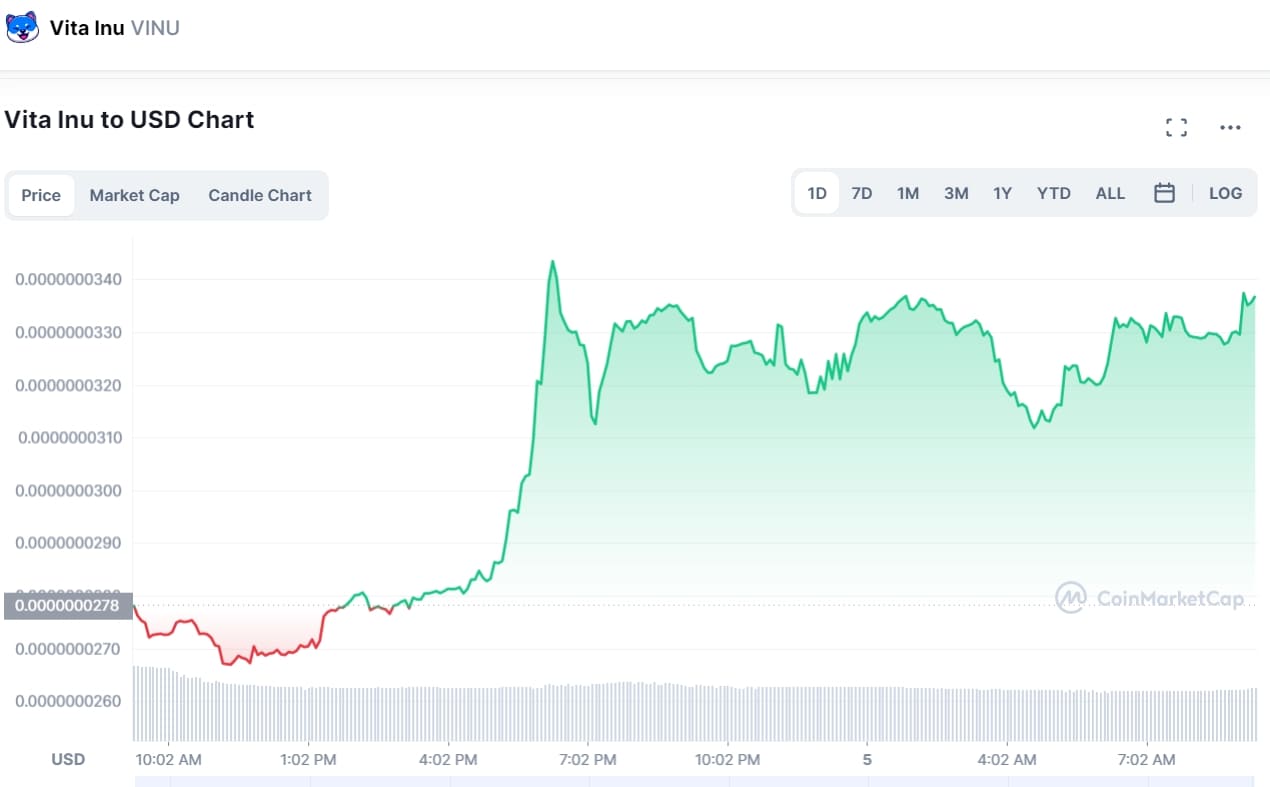1270x787 pixels.
Task: Open the three-dot more options menu
Action: pyautogui.click(x=1230, y=127)
